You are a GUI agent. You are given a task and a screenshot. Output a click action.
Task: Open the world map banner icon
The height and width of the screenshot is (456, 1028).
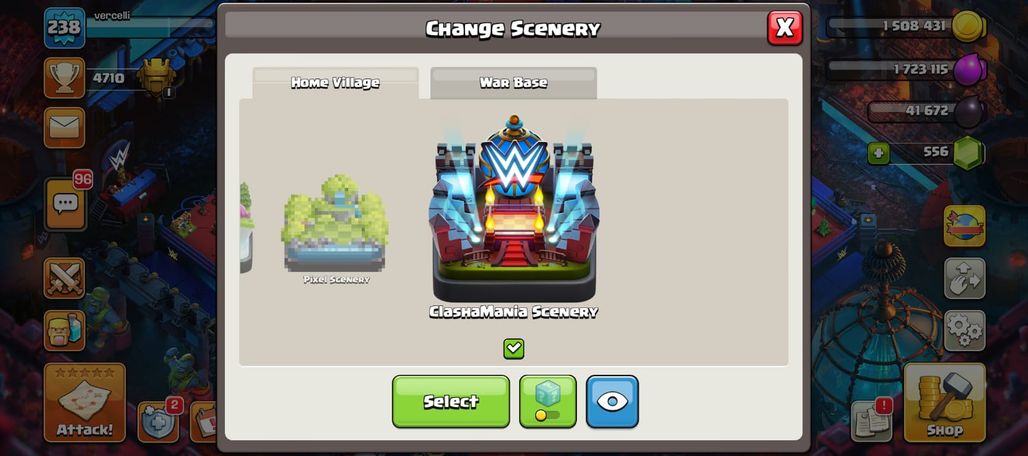(x=964, y=226)
